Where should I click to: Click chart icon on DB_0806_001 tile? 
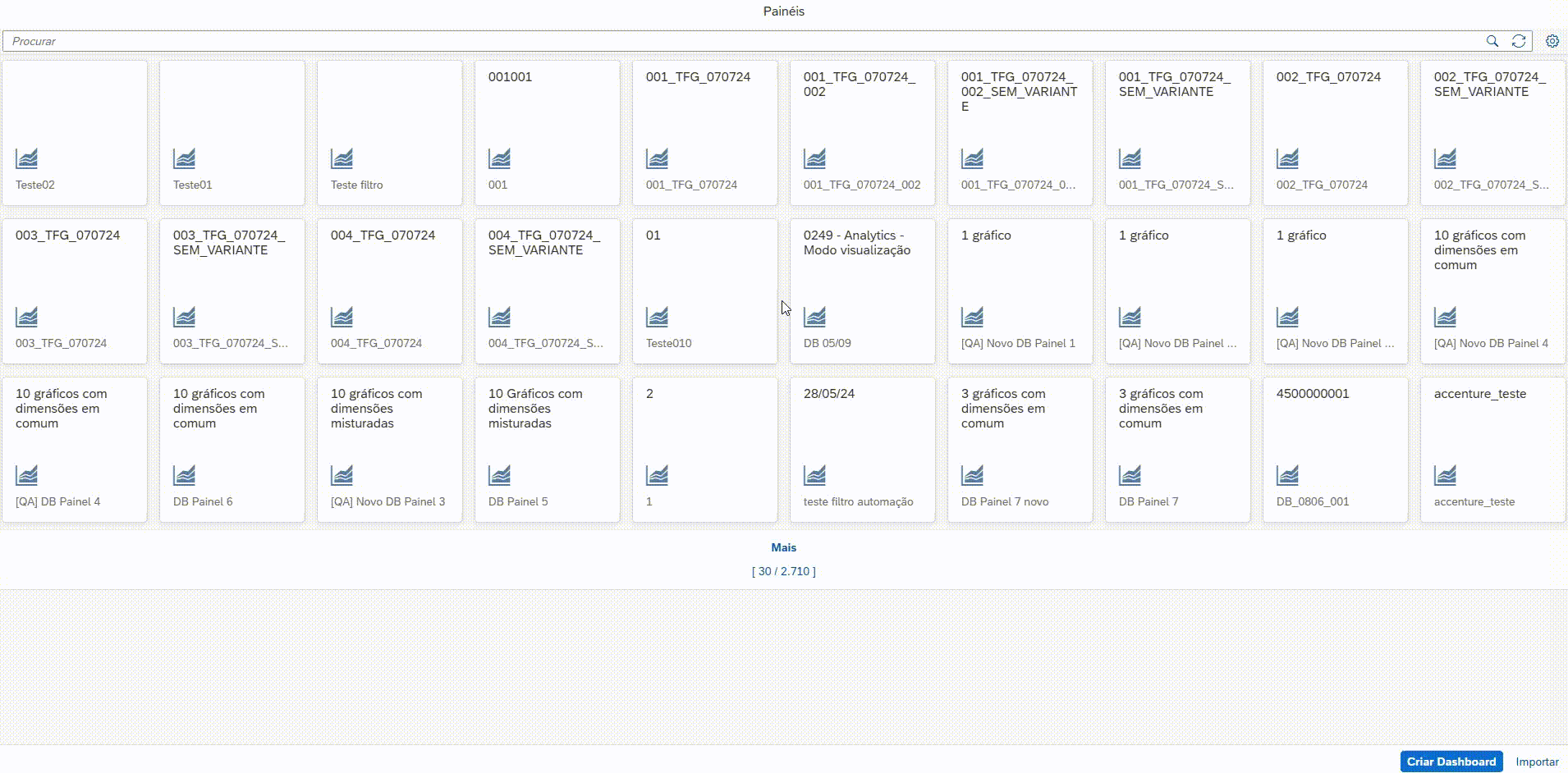click(1288, 474)
